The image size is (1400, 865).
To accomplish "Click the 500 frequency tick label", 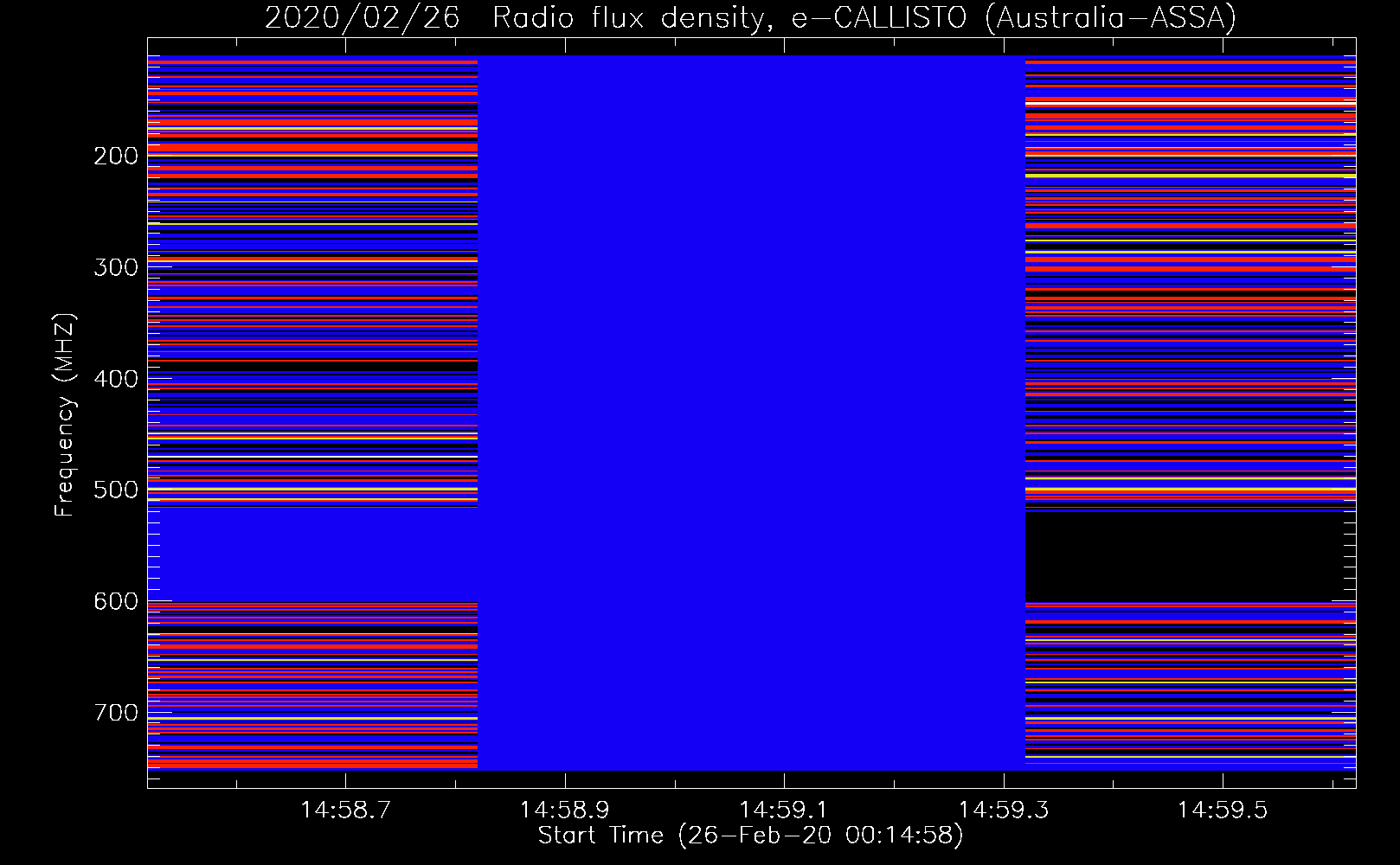I will (116, 490).
